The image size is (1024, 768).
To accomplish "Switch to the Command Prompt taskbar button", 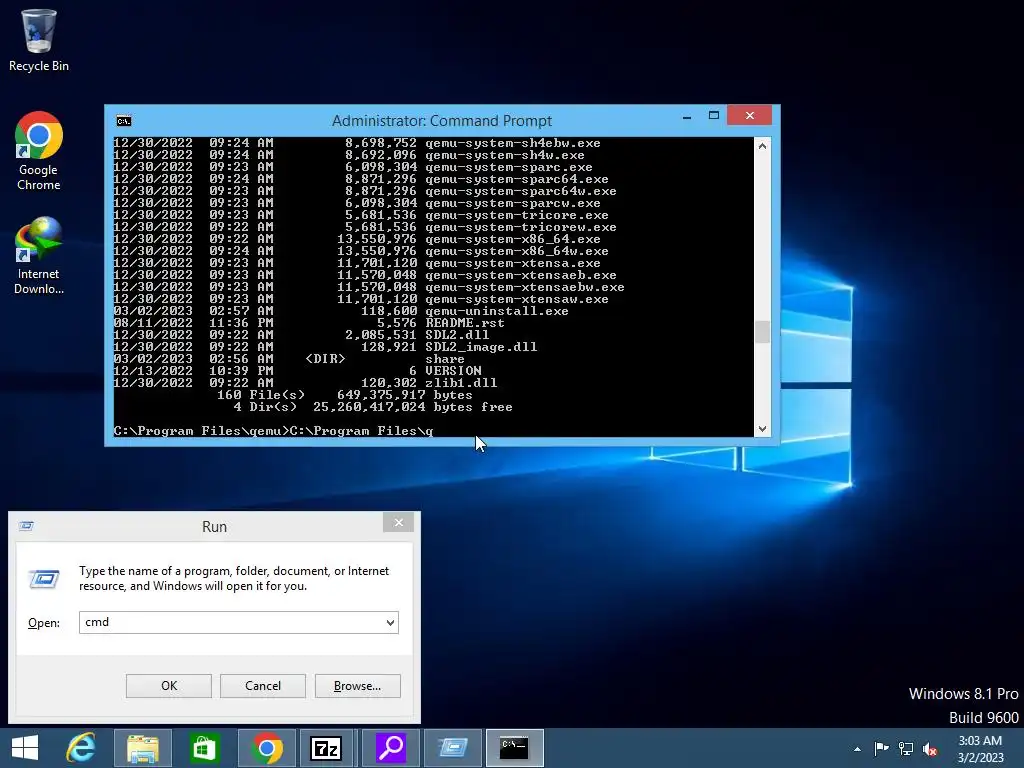I will (x=515, y=748).
